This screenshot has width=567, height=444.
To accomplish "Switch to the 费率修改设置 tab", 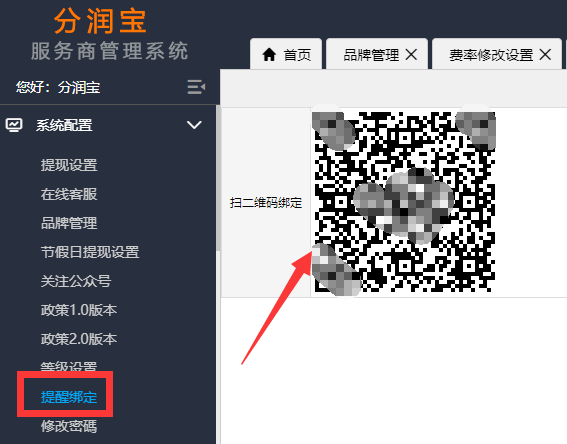I will coord(491,55).
